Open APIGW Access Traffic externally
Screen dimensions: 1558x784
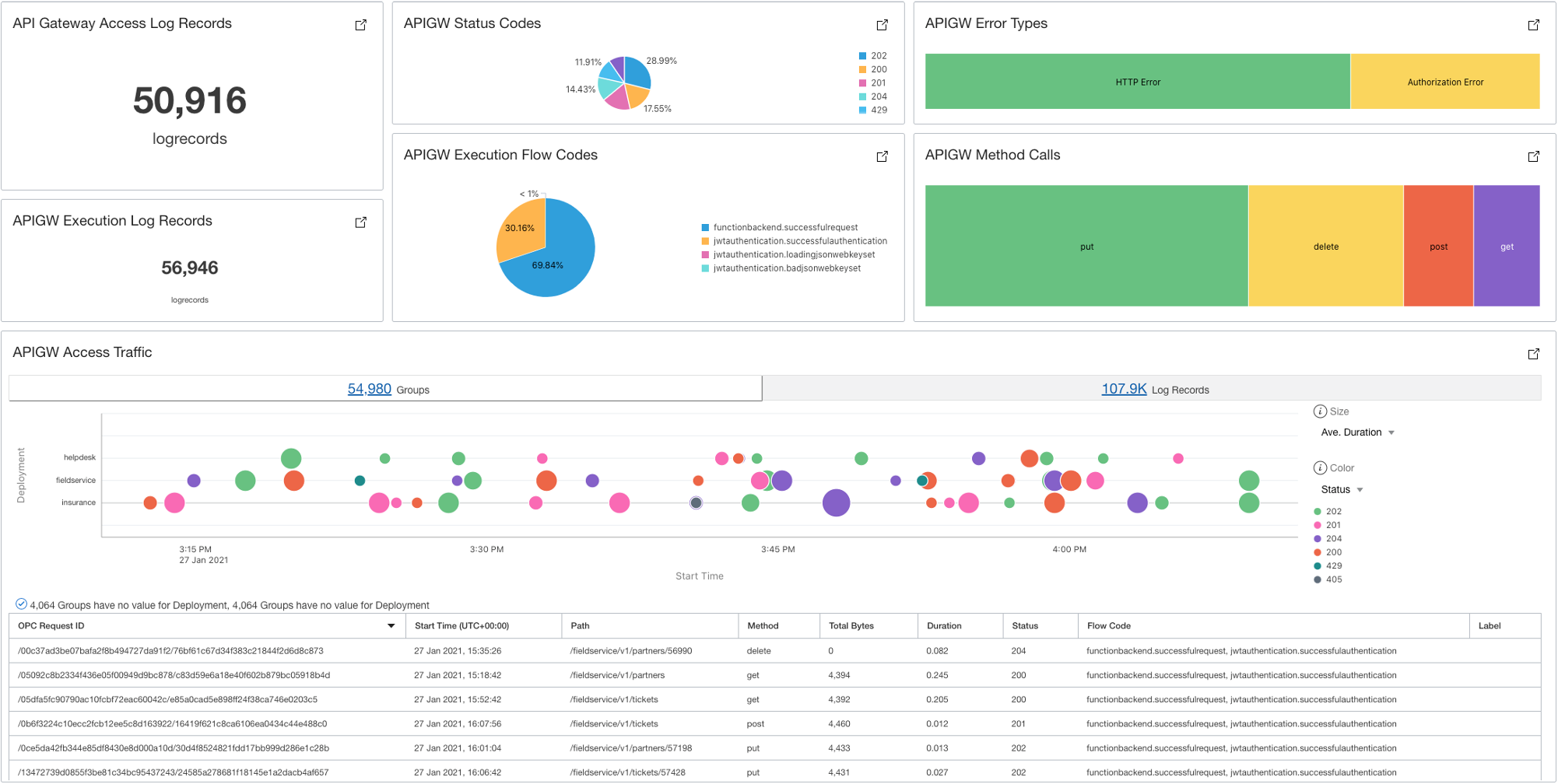tap(1533, 354)
